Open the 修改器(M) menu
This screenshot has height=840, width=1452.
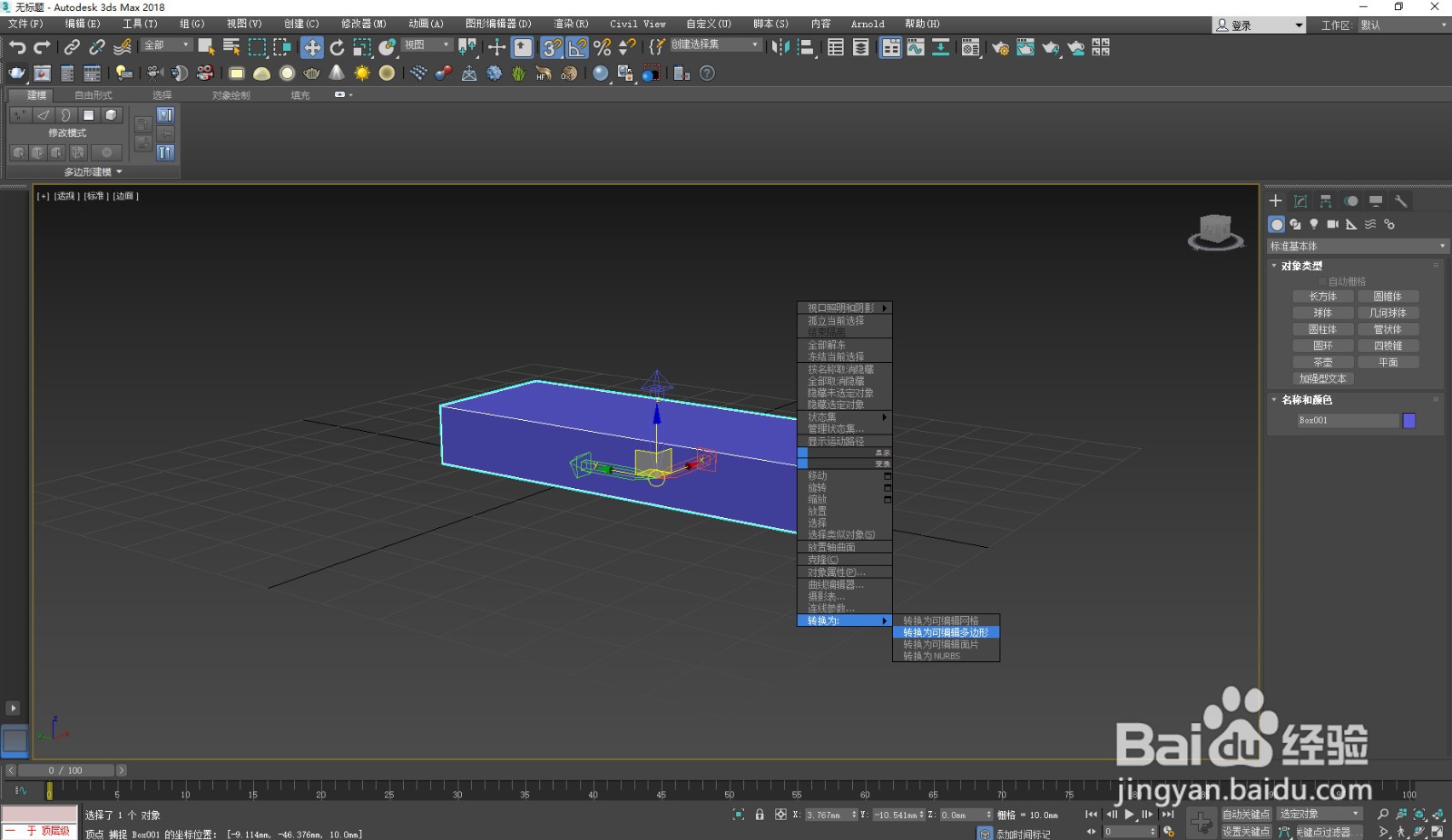click(x=363, y=24)
